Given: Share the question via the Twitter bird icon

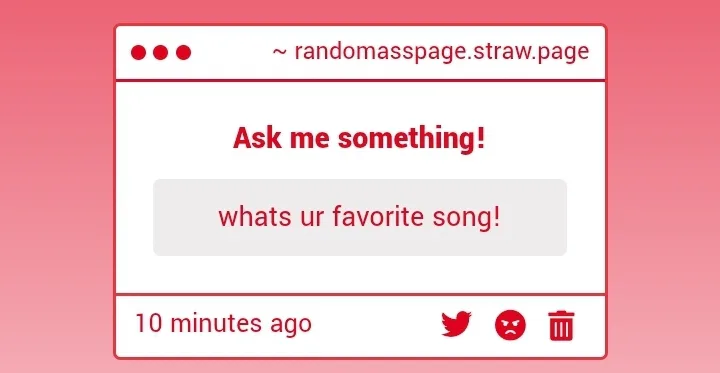Looking at the screenshot, I should [456, 324].
